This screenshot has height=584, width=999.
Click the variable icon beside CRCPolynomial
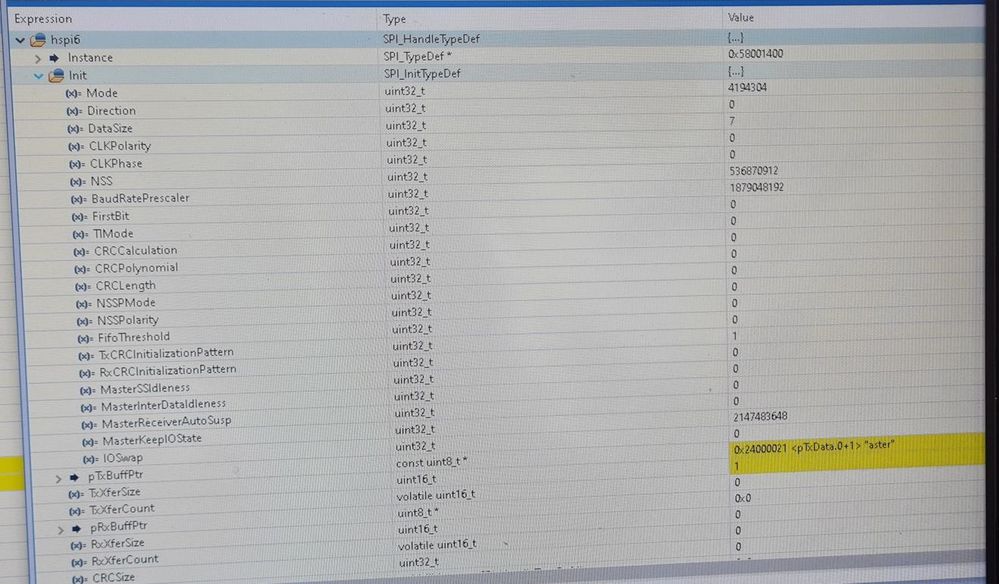(x=82, y=269)
